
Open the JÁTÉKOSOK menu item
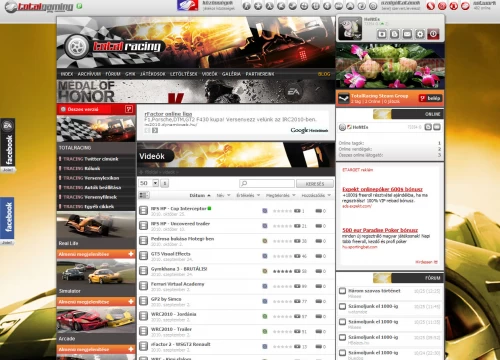pos(153,74)
